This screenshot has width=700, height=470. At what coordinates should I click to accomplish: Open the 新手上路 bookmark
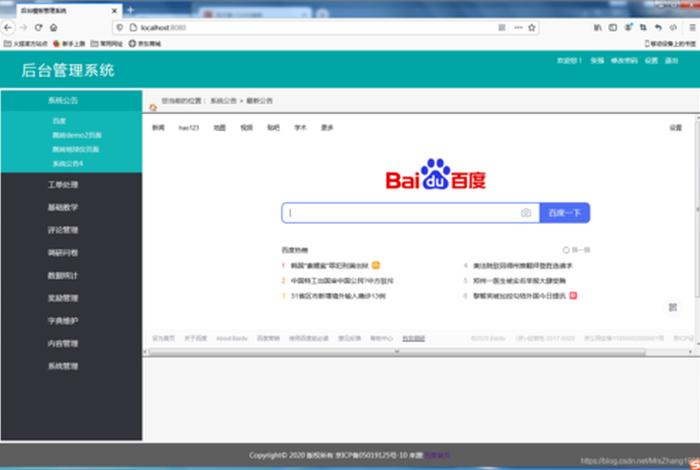click(69, 44)
